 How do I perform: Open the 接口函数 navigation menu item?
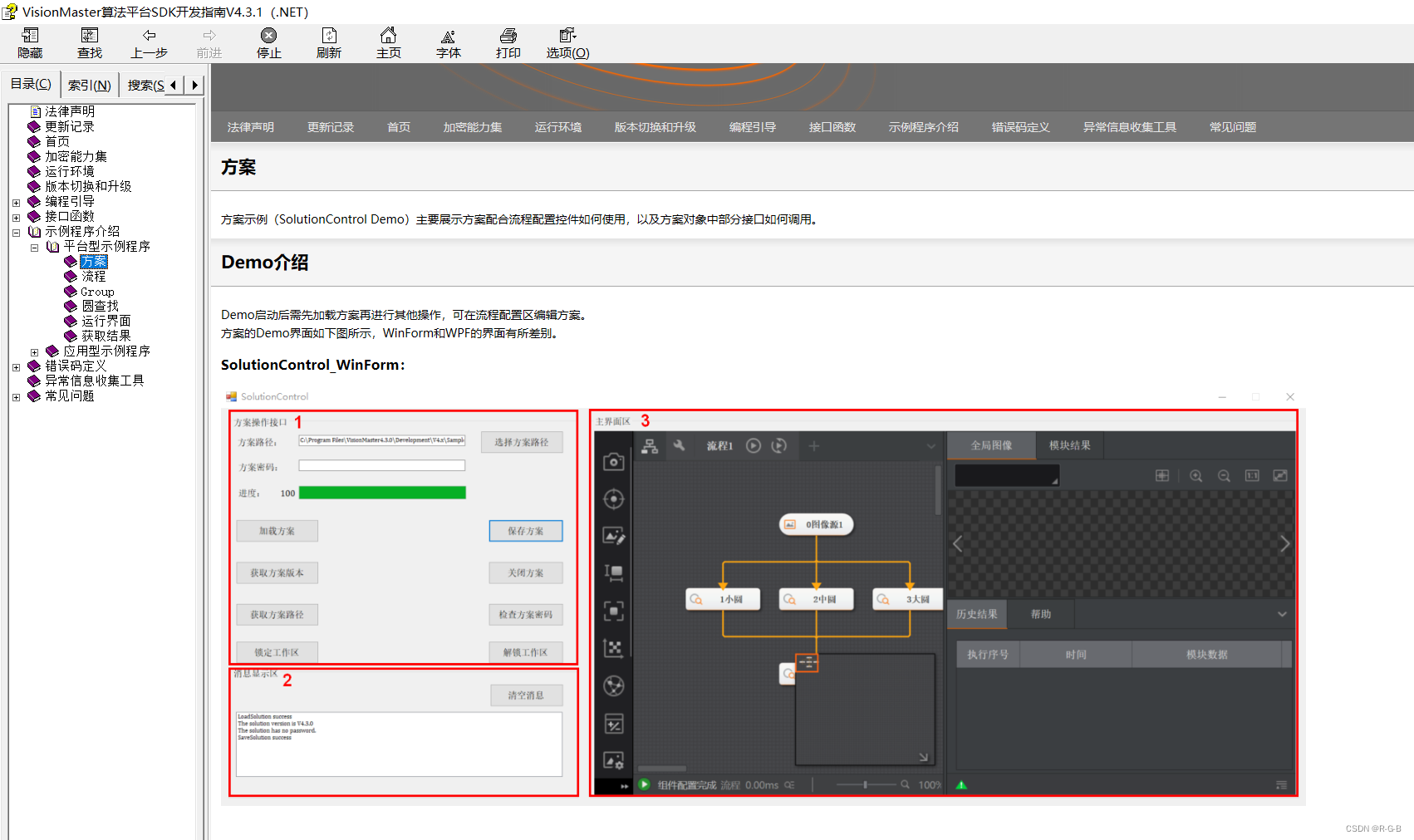tap(832, 126)
